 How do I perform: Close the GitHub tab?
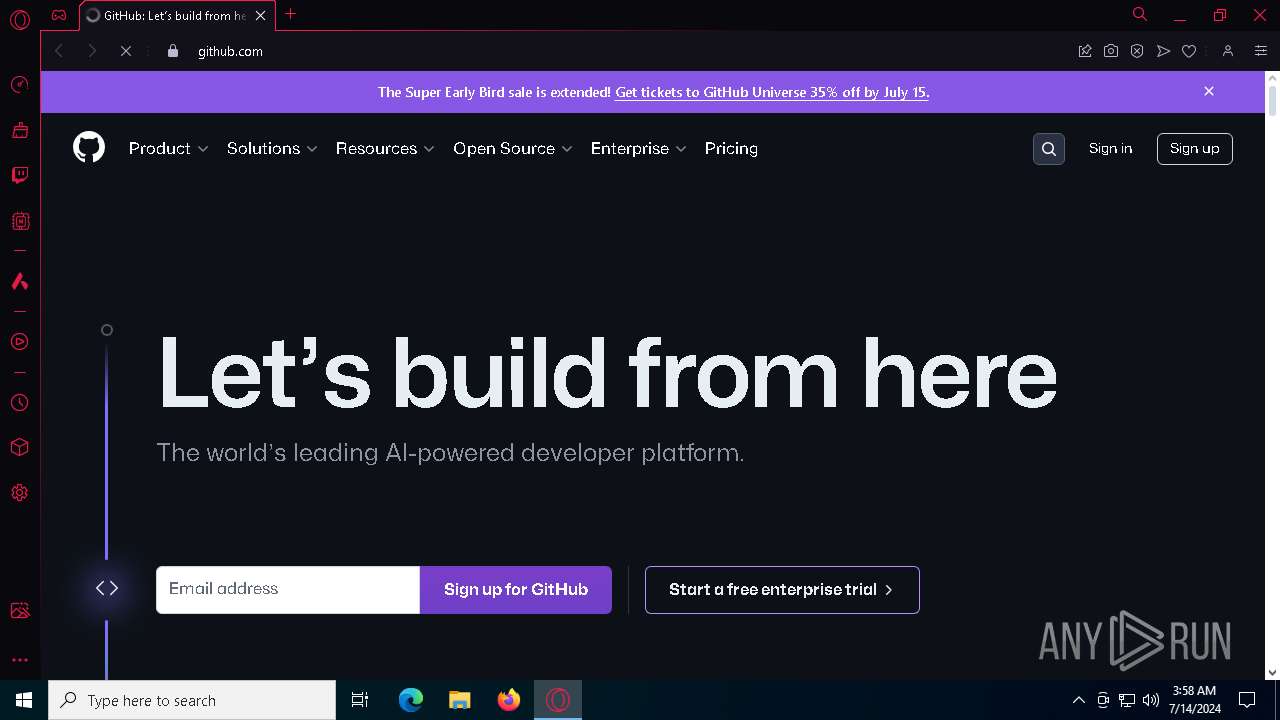(x=260, y=15)
